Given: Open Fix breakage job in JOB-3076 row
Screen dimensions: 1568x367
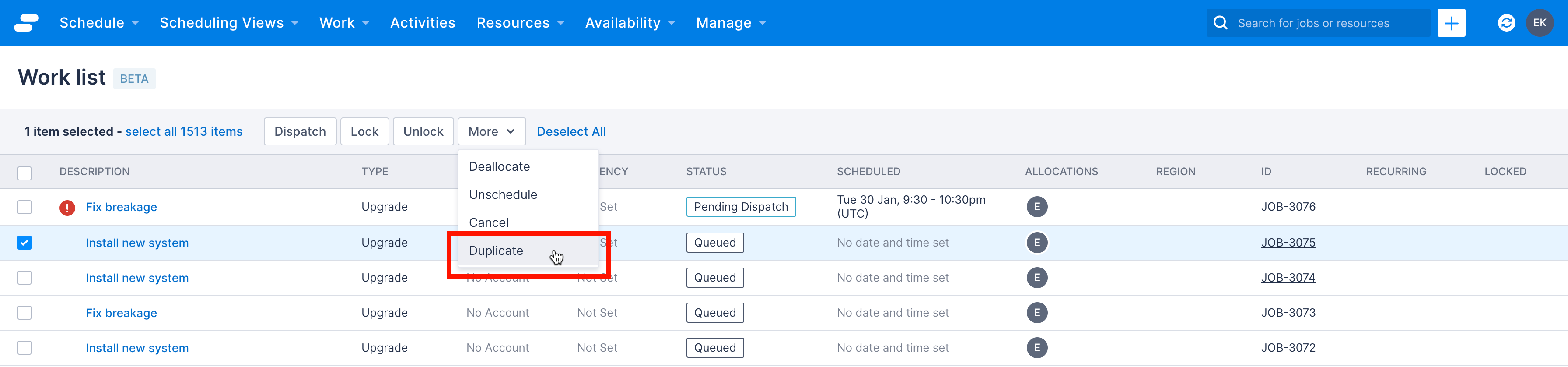Looking at the screenshot, I should point(121,207).
